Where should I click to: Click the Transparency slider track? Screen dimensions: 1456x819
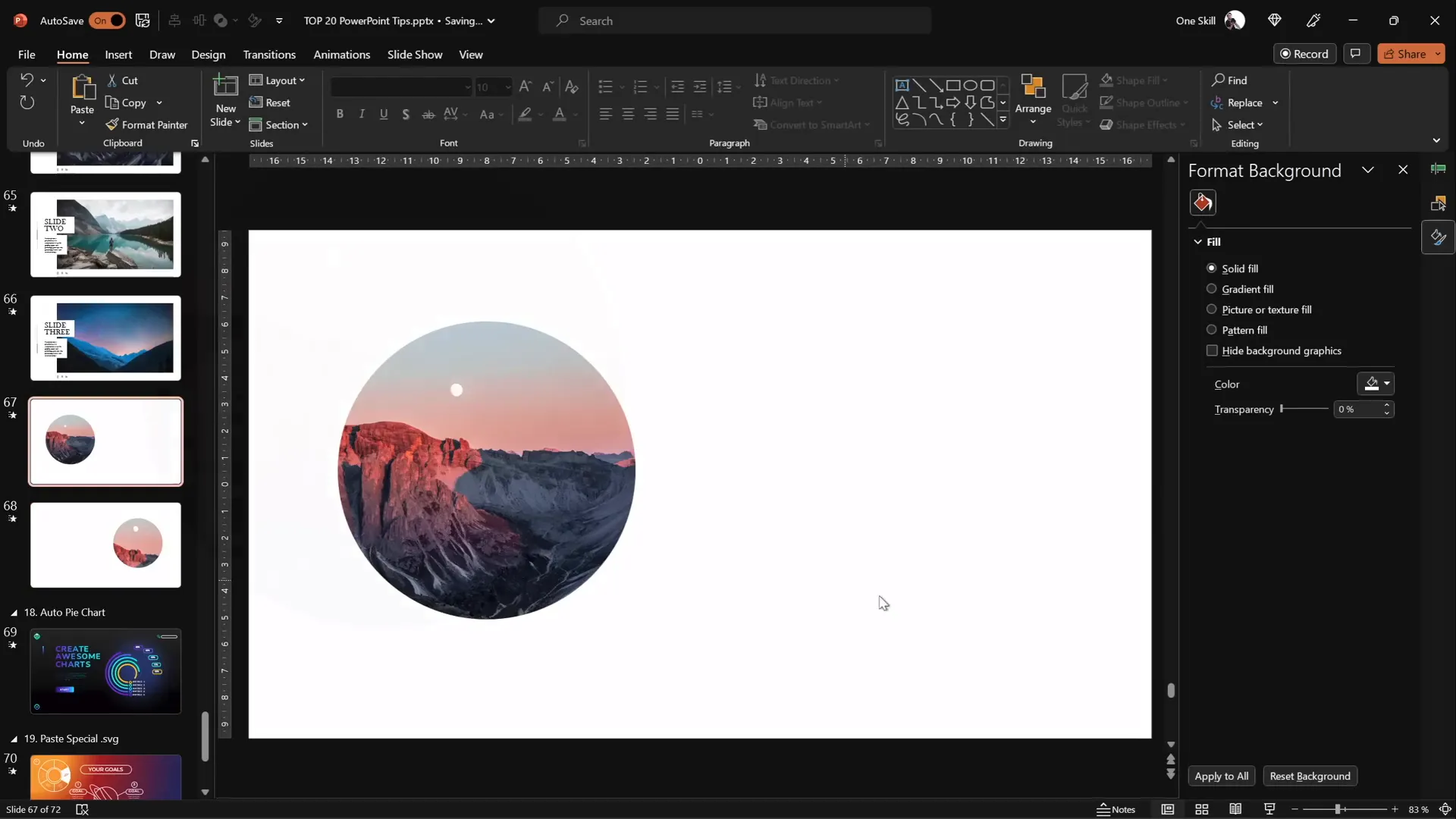point(1304,409)
